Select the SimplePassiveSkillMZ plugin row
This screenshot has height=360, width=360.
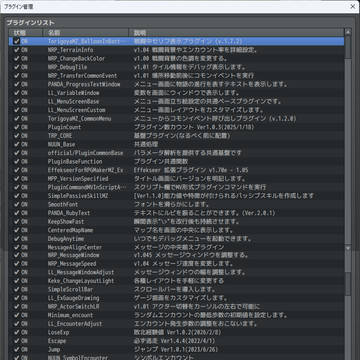coord(177,196)
